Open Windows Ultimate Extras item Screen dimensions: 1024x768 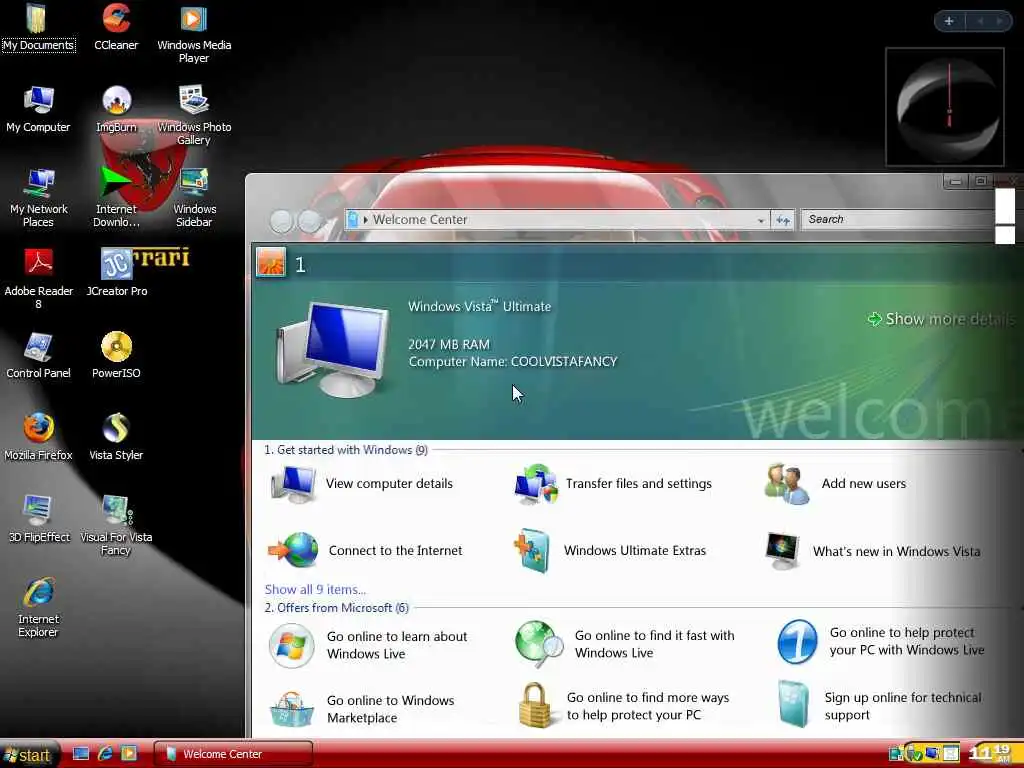pos(610,551)
